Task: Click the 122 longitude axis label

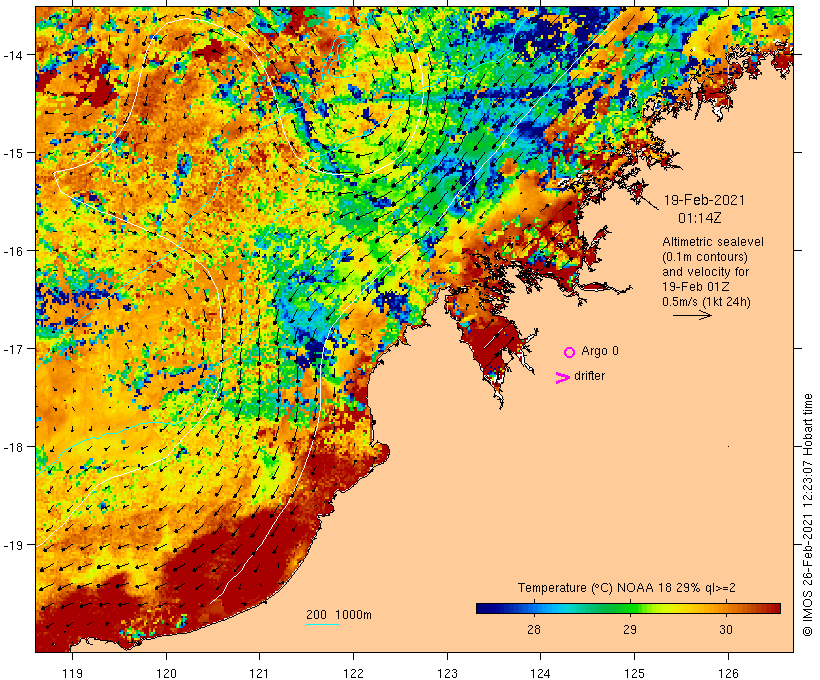Action: (354, 673)
